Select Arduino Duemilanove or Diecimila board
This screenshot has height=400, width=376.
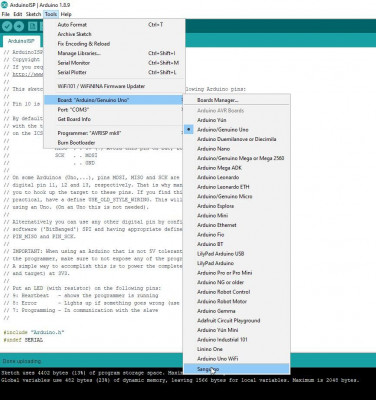[237, 139]
